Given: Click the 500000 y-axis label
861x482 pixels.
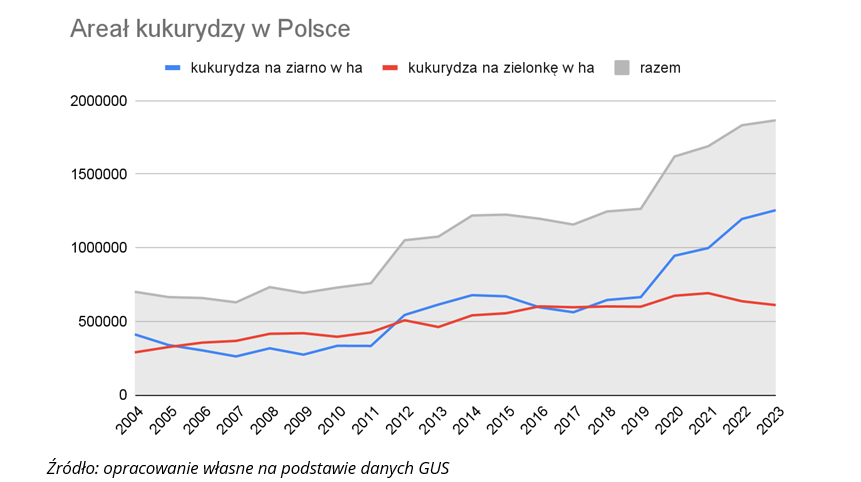Looking at the screenshot, I should (x=102, y=321).
